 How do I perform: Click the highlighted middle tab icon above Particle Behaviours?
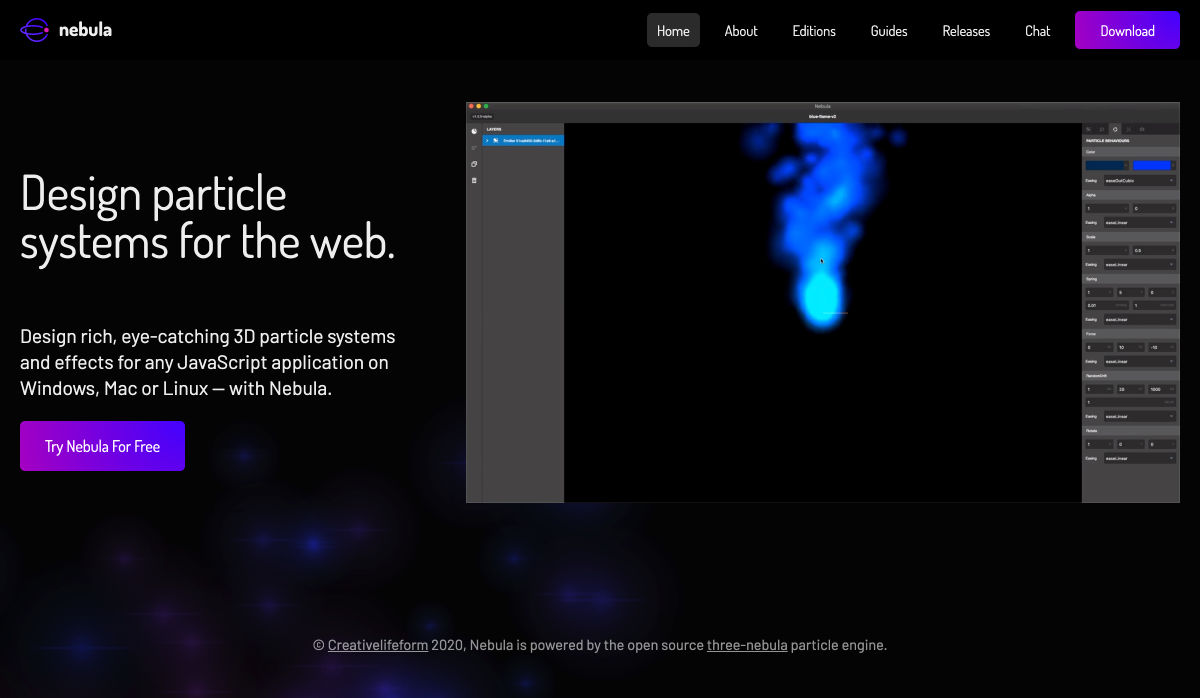coord(1116,129)
